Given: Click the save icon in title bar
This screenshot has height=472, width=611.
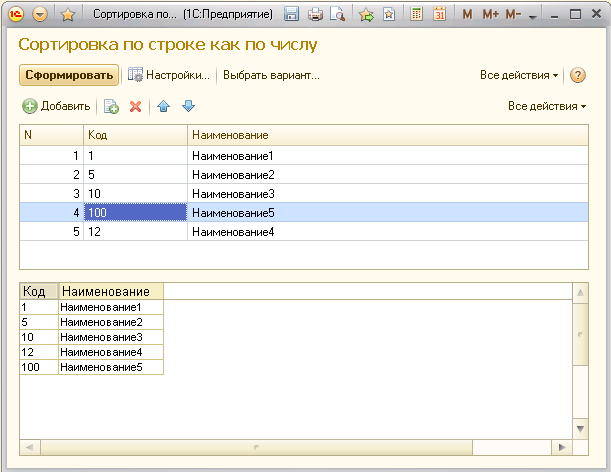Looking at the screenshot, I should click(292, 15).
